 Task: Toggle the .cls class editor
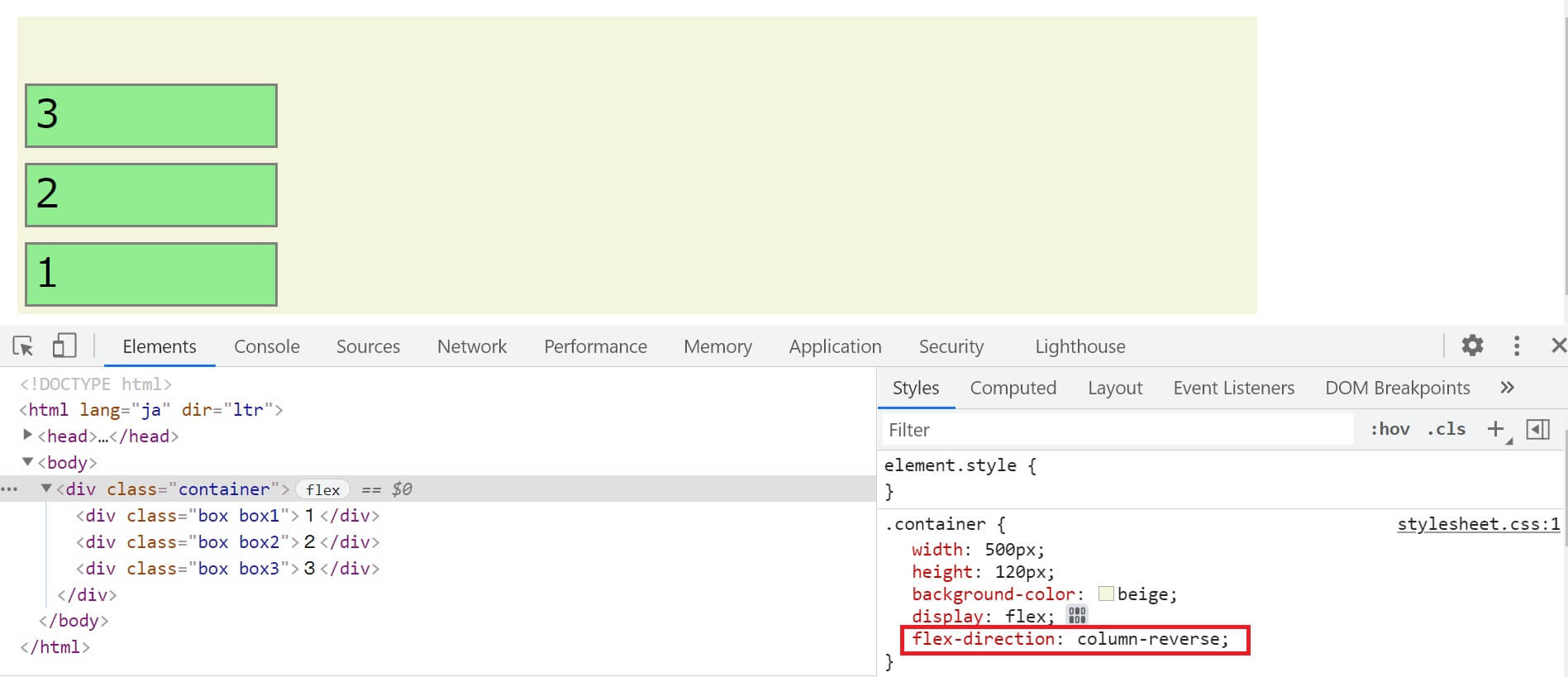click(1446, 429)
